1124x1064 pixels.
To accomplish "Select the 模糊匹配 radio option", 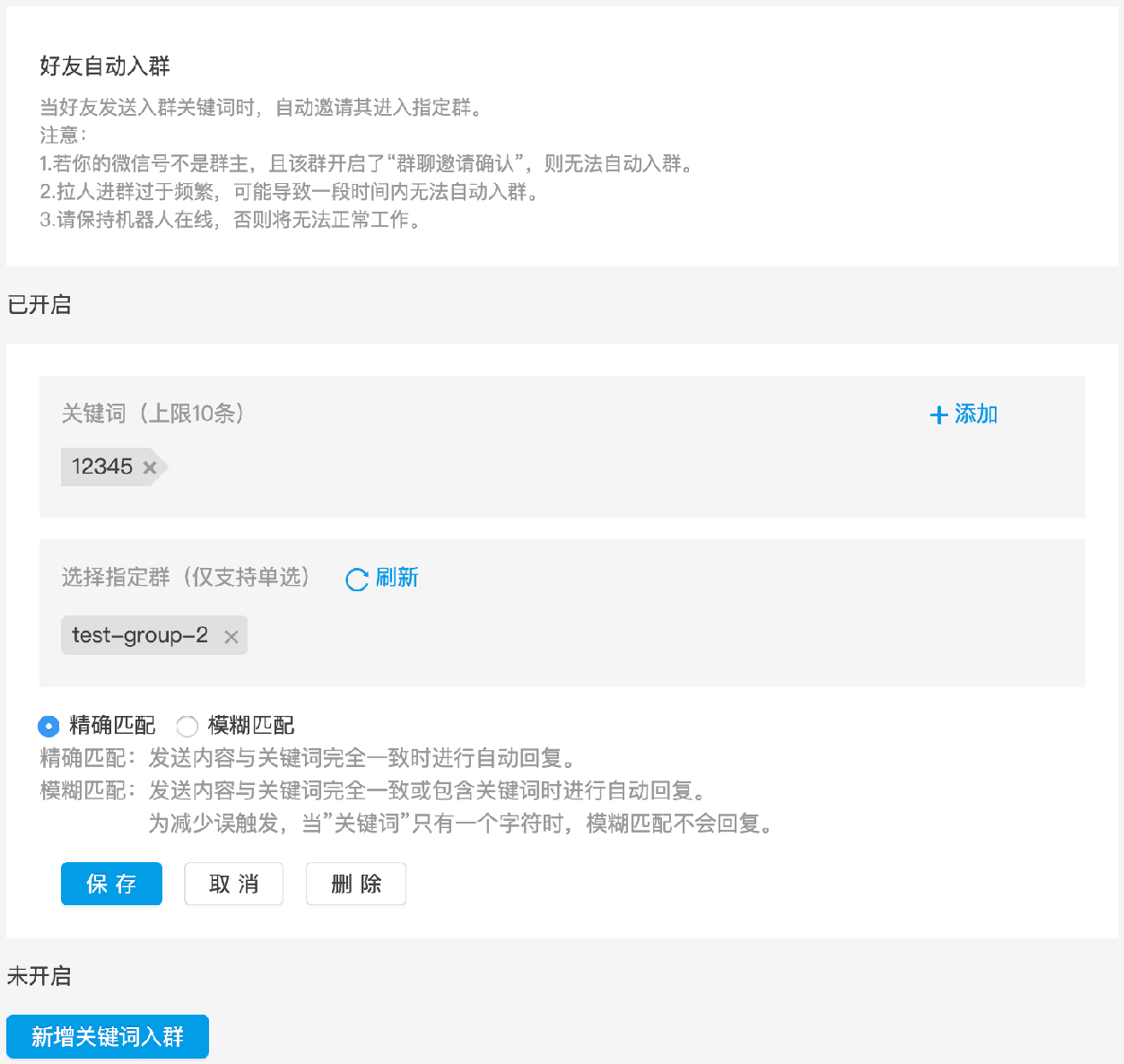I will tap(187, 726).
